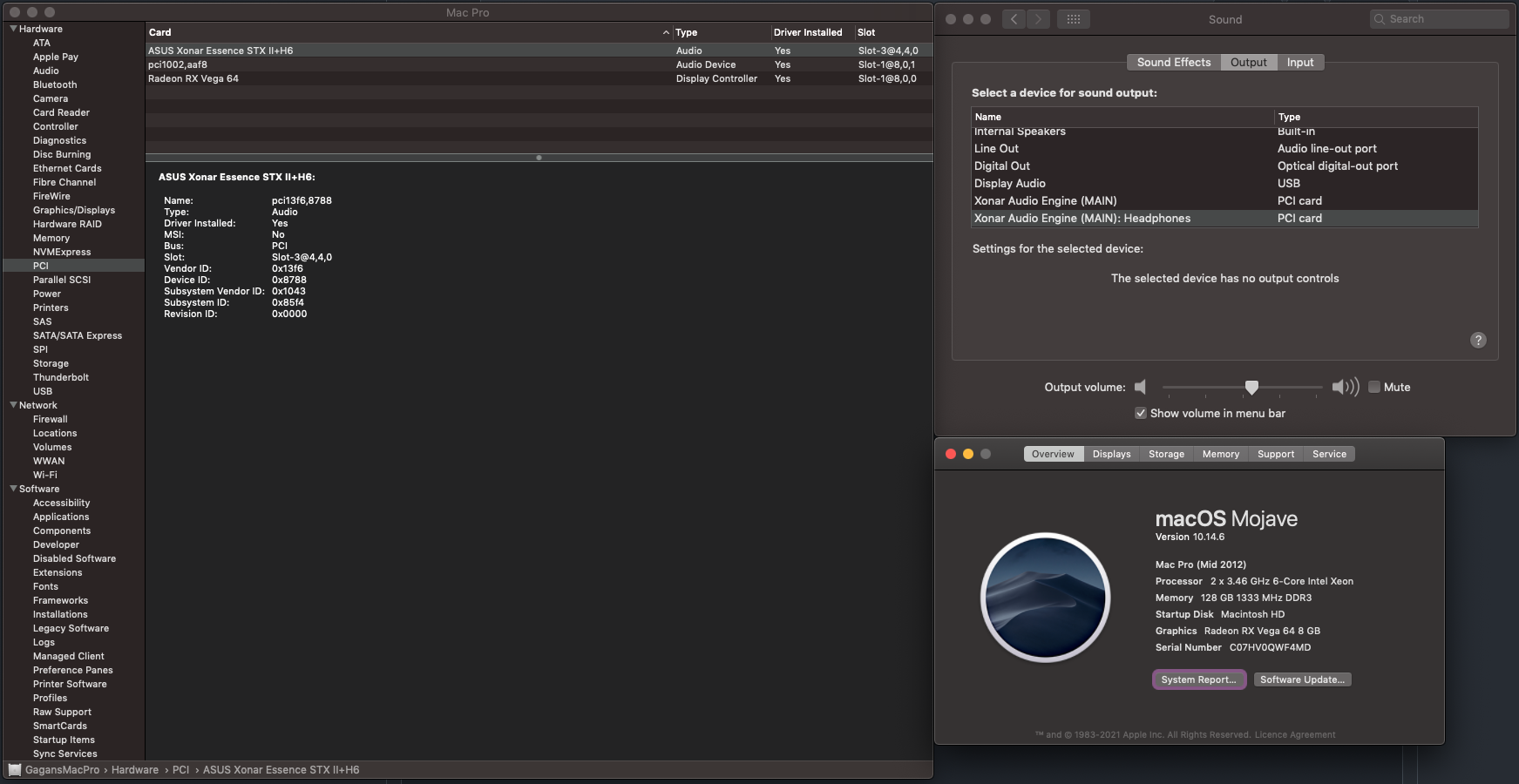The width and height of the screenshot is (1519, 784).
Task: Select Digital Out output device
Action: tap(1224, 166)
